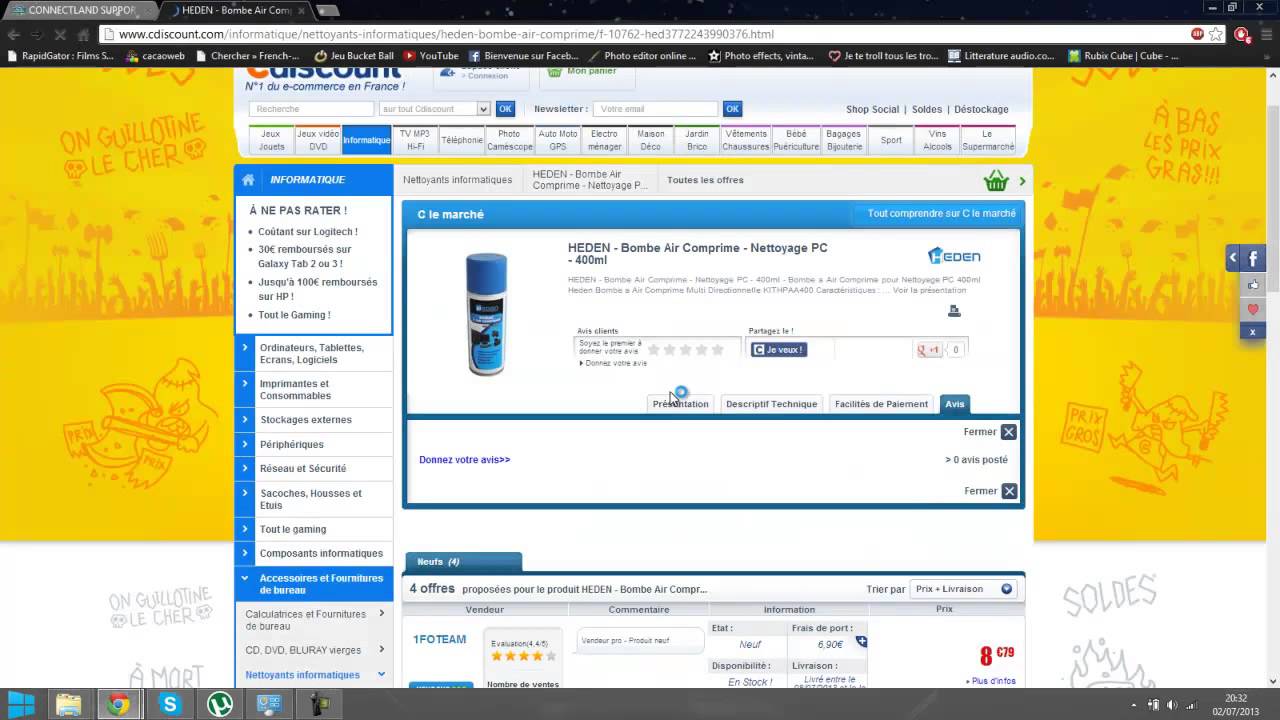
Task: Expand the 'Périphériques' category
Action: coord(245,444)
